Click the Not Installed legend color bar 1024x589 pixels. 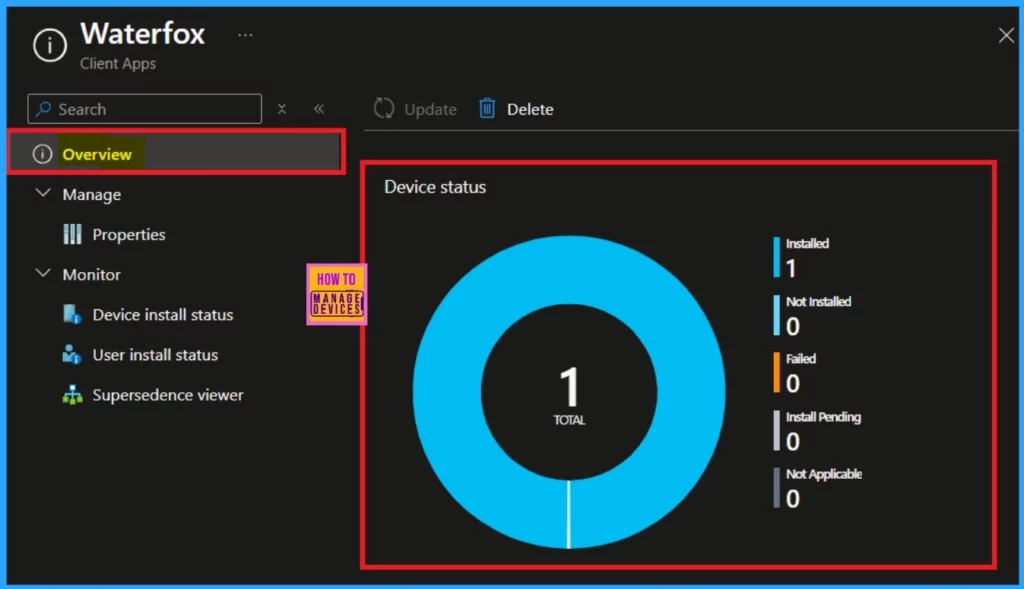(776, 315)
